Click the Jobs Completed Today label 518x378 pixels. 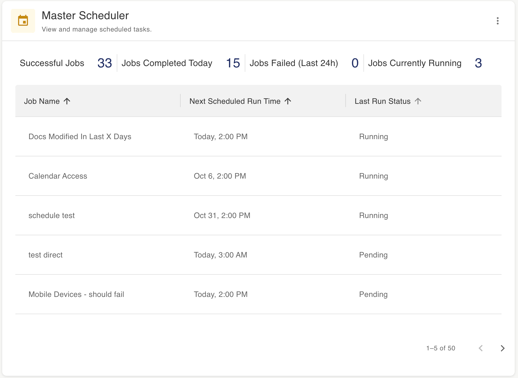point(167,63)
